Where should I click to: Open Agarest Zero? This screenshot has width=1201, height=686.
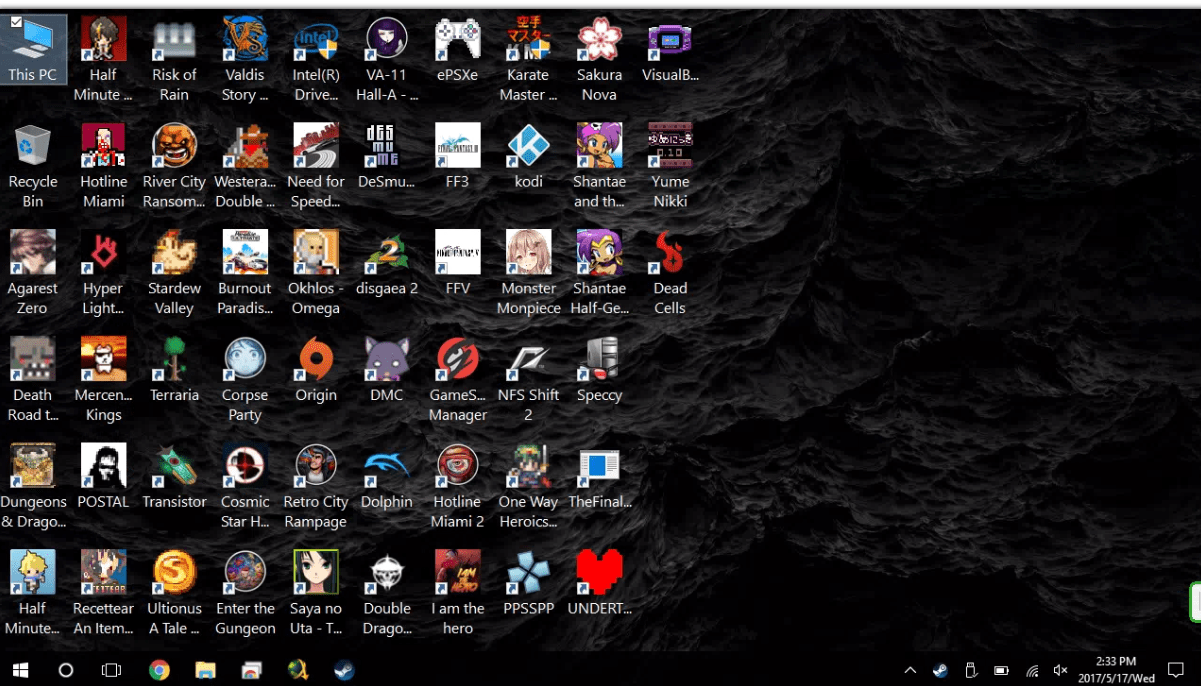pos(33,252)
